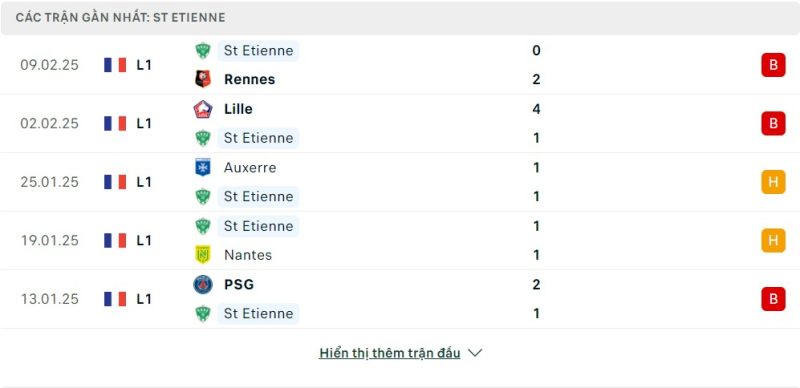Open Hiển thị thêm trận đấu link
Screen dimensions: 800x388
[x=390, y=353]
